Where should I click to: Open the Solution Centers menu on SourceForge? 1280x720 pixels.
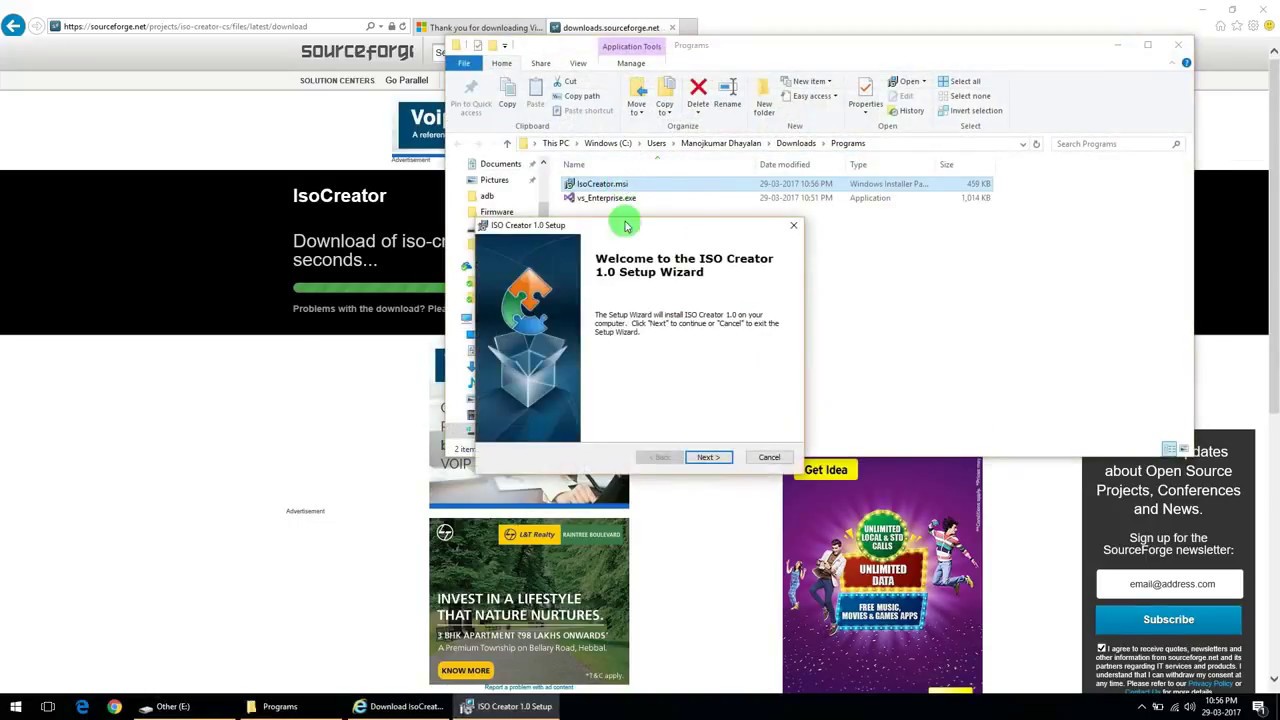coord(337,80)
